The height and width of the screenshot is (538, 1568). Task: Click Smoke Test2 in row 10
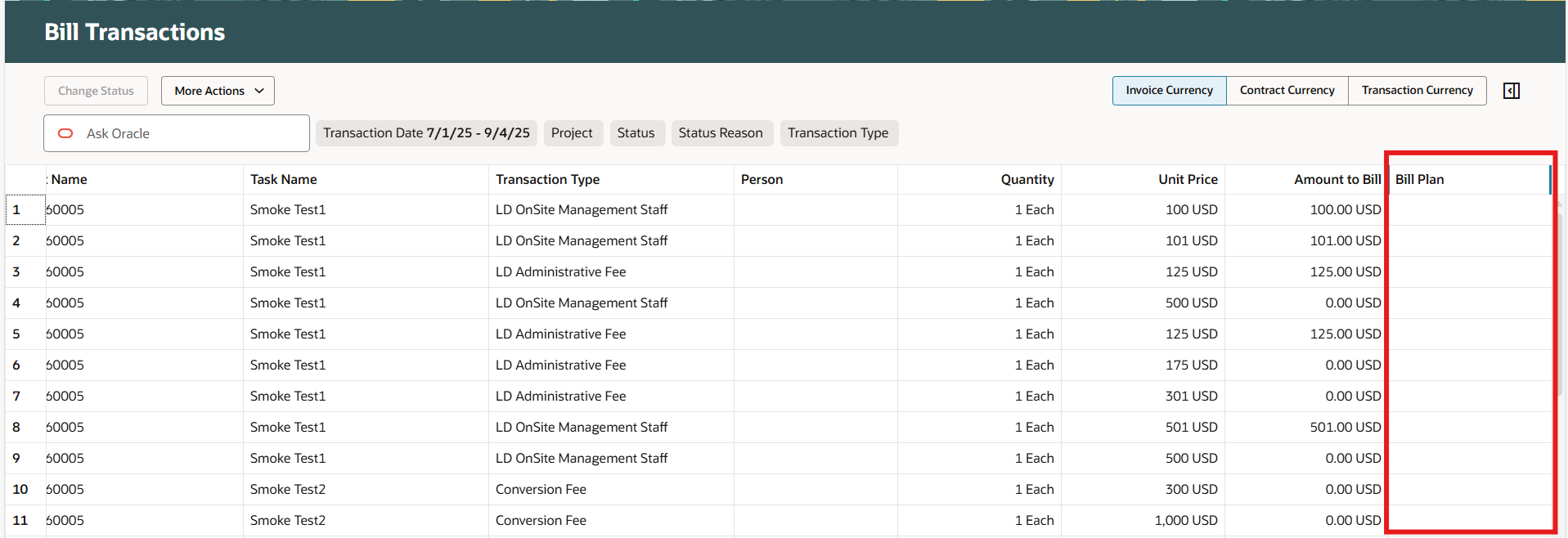288,489
